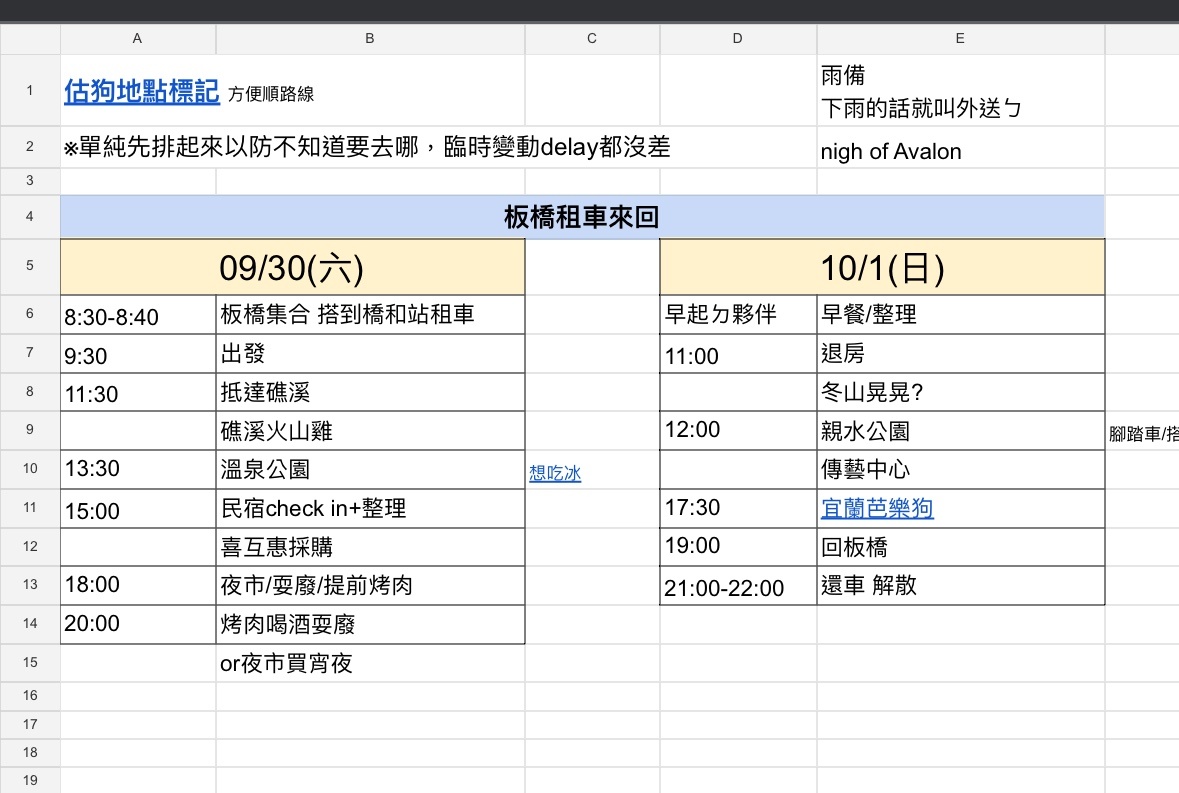Screen dimensions: 1179x793
Task: Select column D header
Action: [738, 38]
